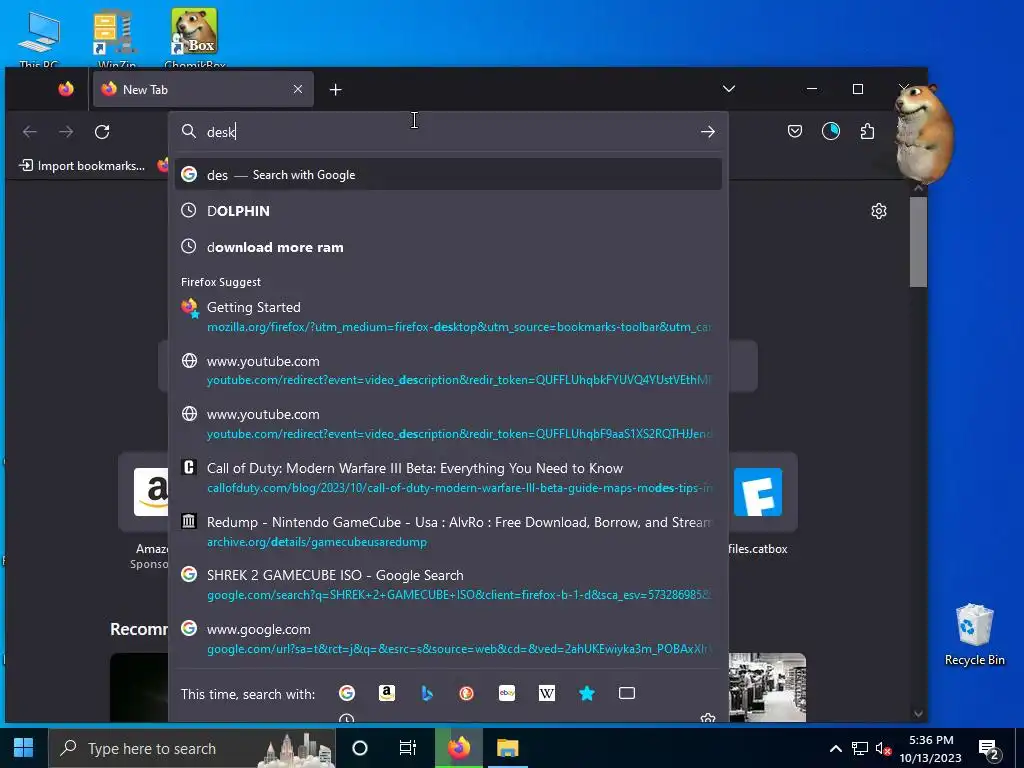The image size is (1024, 768).
Task: Search this time with DuckDuckGo icon
Action: (x=466, y=694)
